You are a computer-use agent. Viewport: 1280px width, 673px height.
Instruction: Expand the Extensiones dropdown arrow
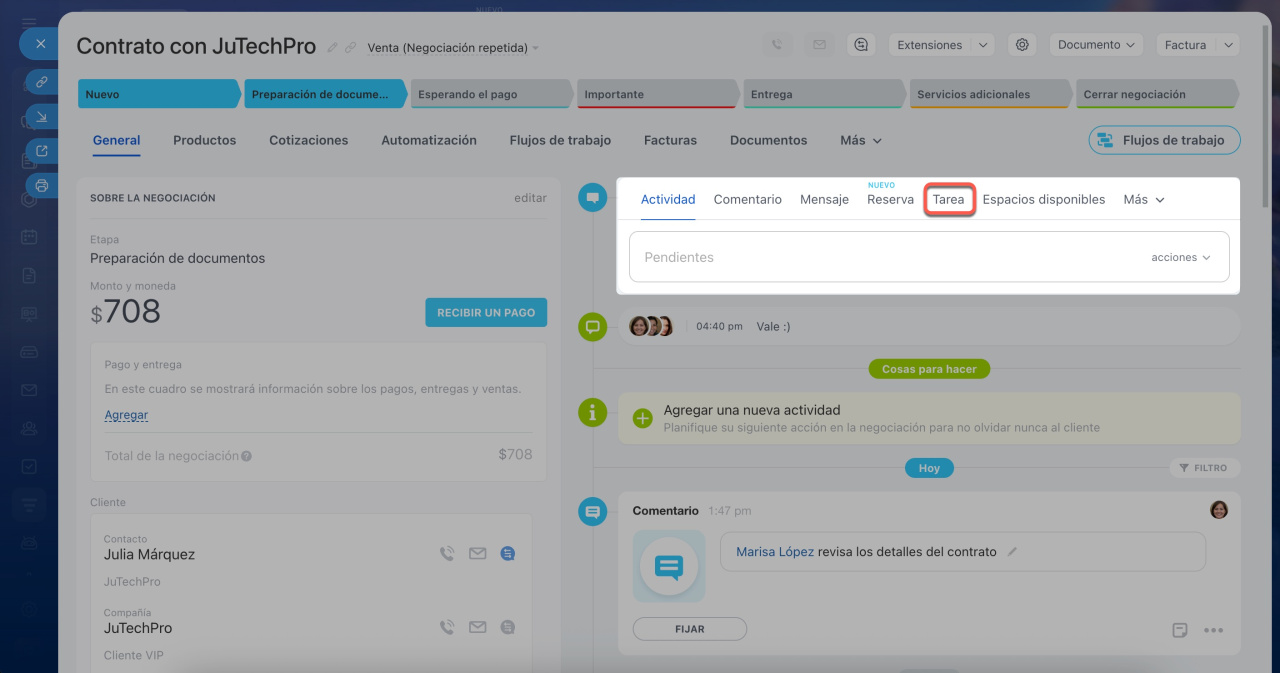pyautogui.click(x=982, y=45)
